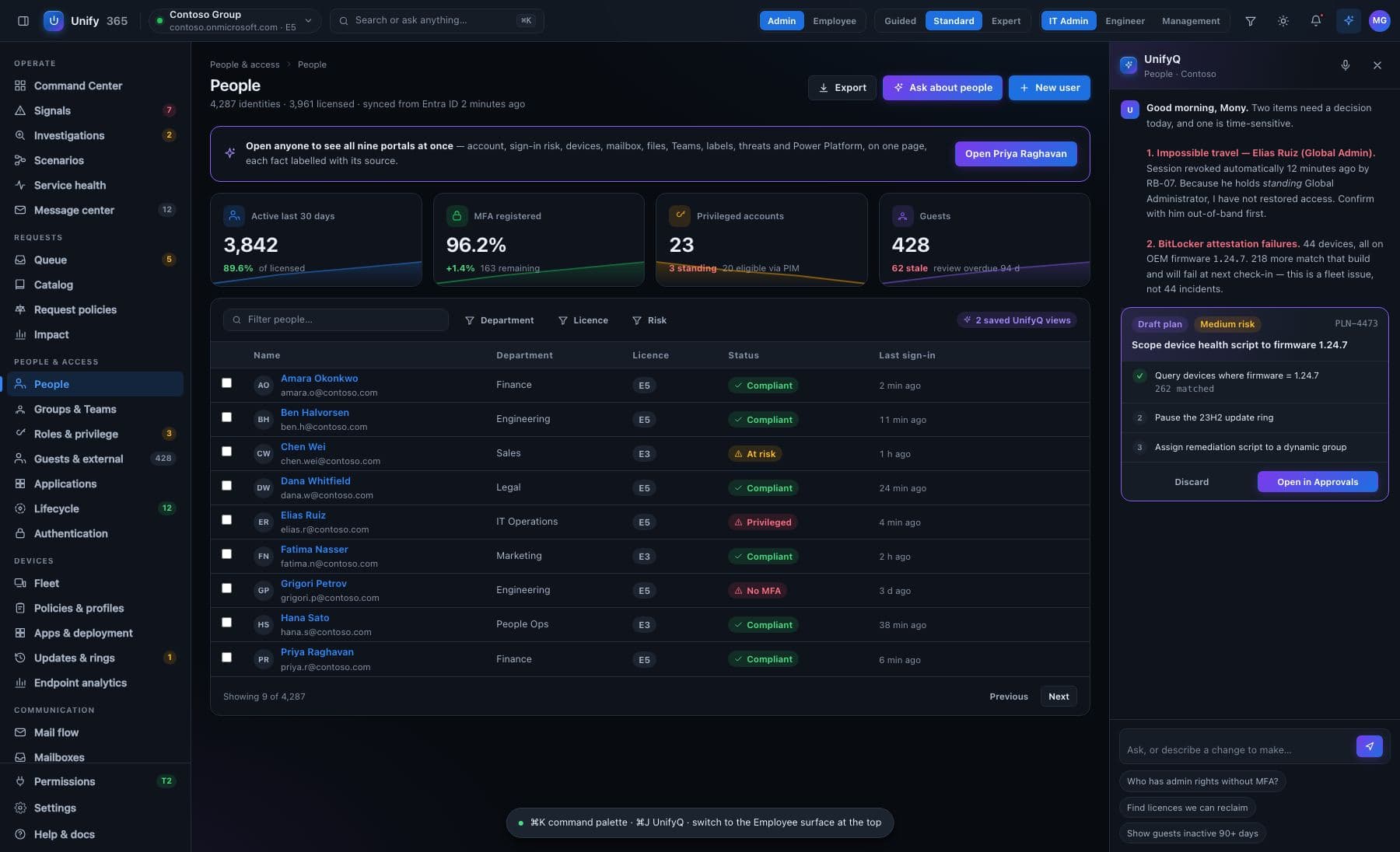This screenshot has width=1400, height=852.
Task: Activate microphone in UnifyQ panel
Action: [1346, 65]
